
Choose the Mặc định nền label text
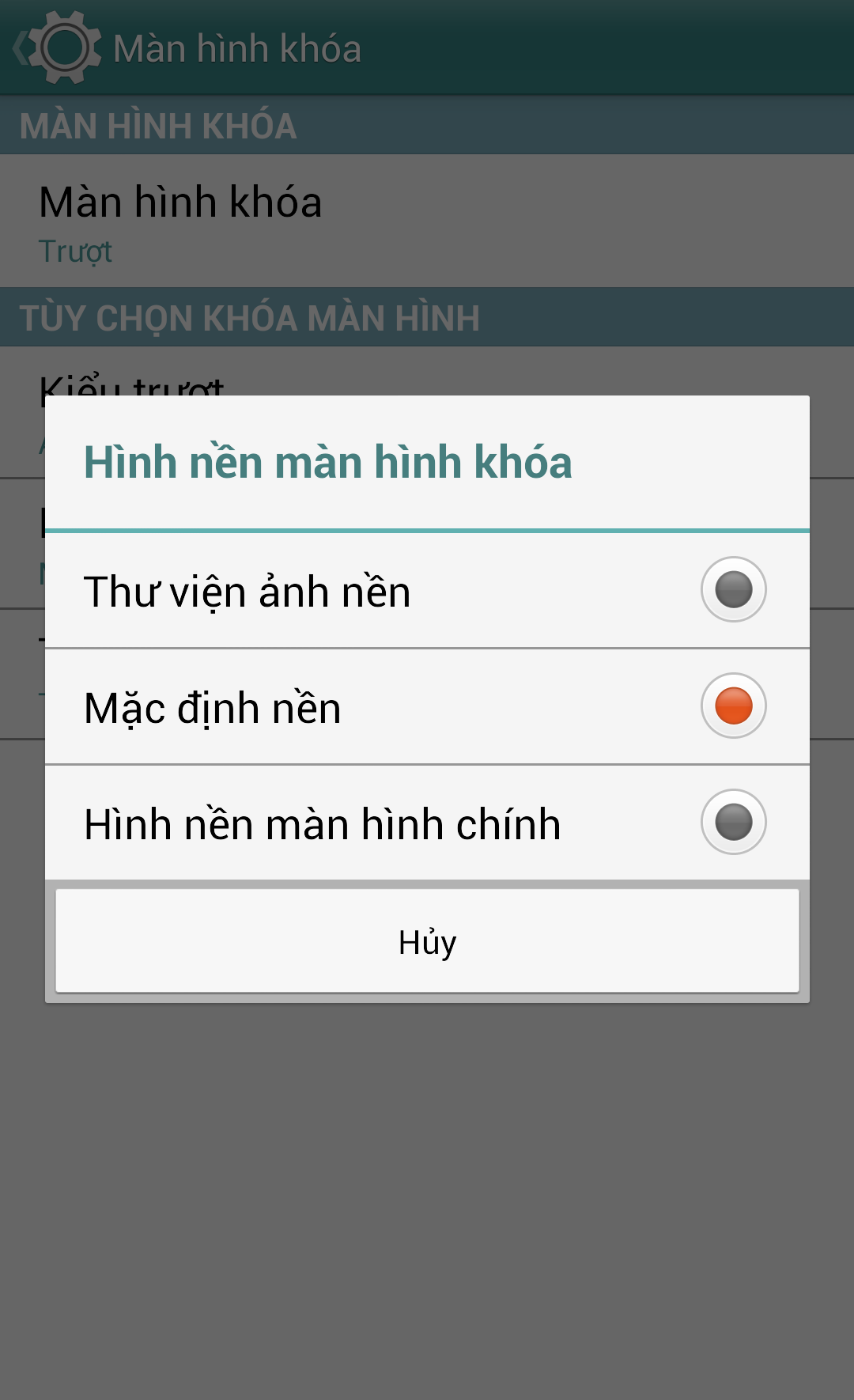coord(213,708)
